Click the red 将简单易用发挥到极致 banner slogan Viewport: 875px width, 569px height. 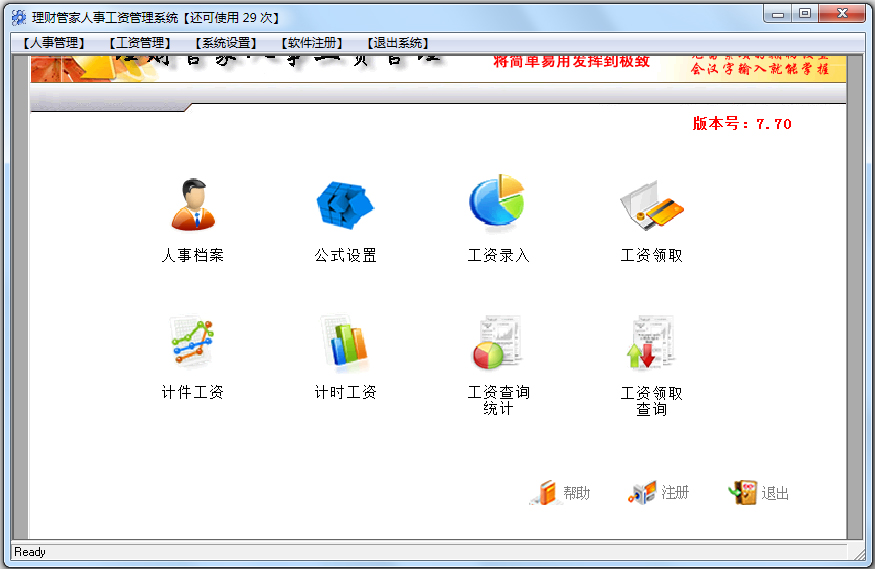coord(571,61)
